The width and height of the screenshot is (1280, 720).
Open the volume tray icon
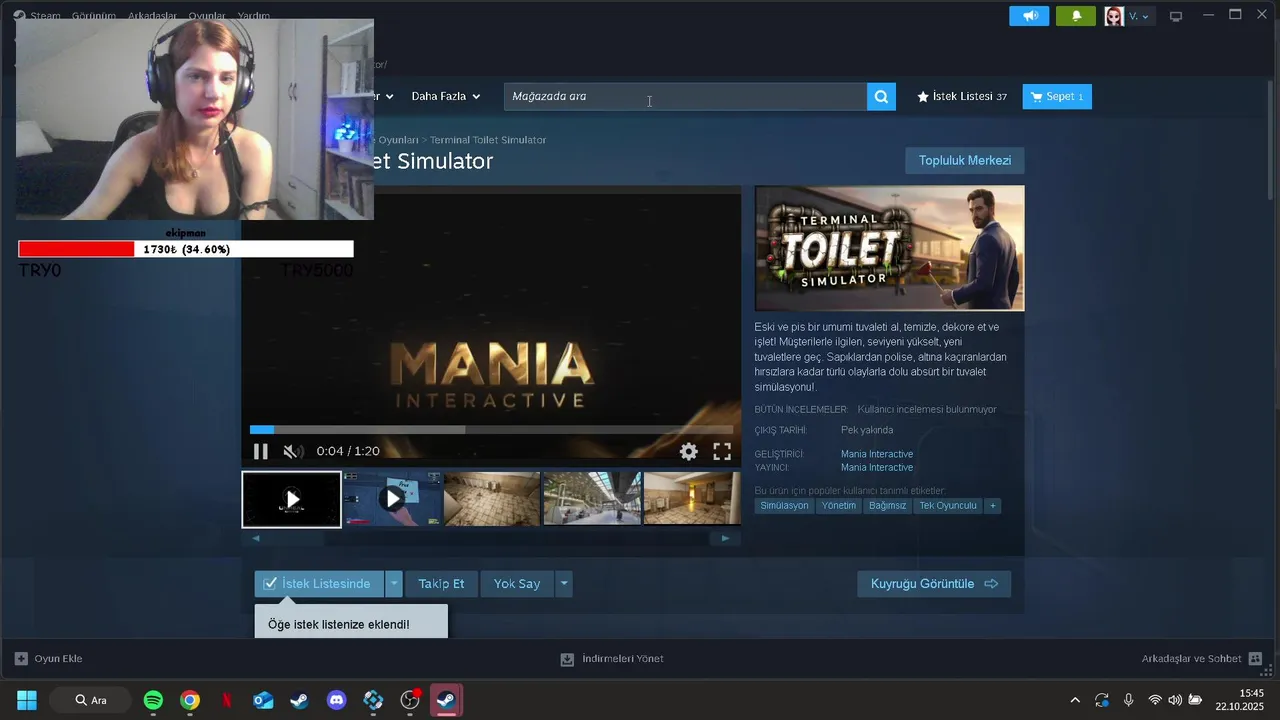pyautogui.click(x=1175, y=700)
